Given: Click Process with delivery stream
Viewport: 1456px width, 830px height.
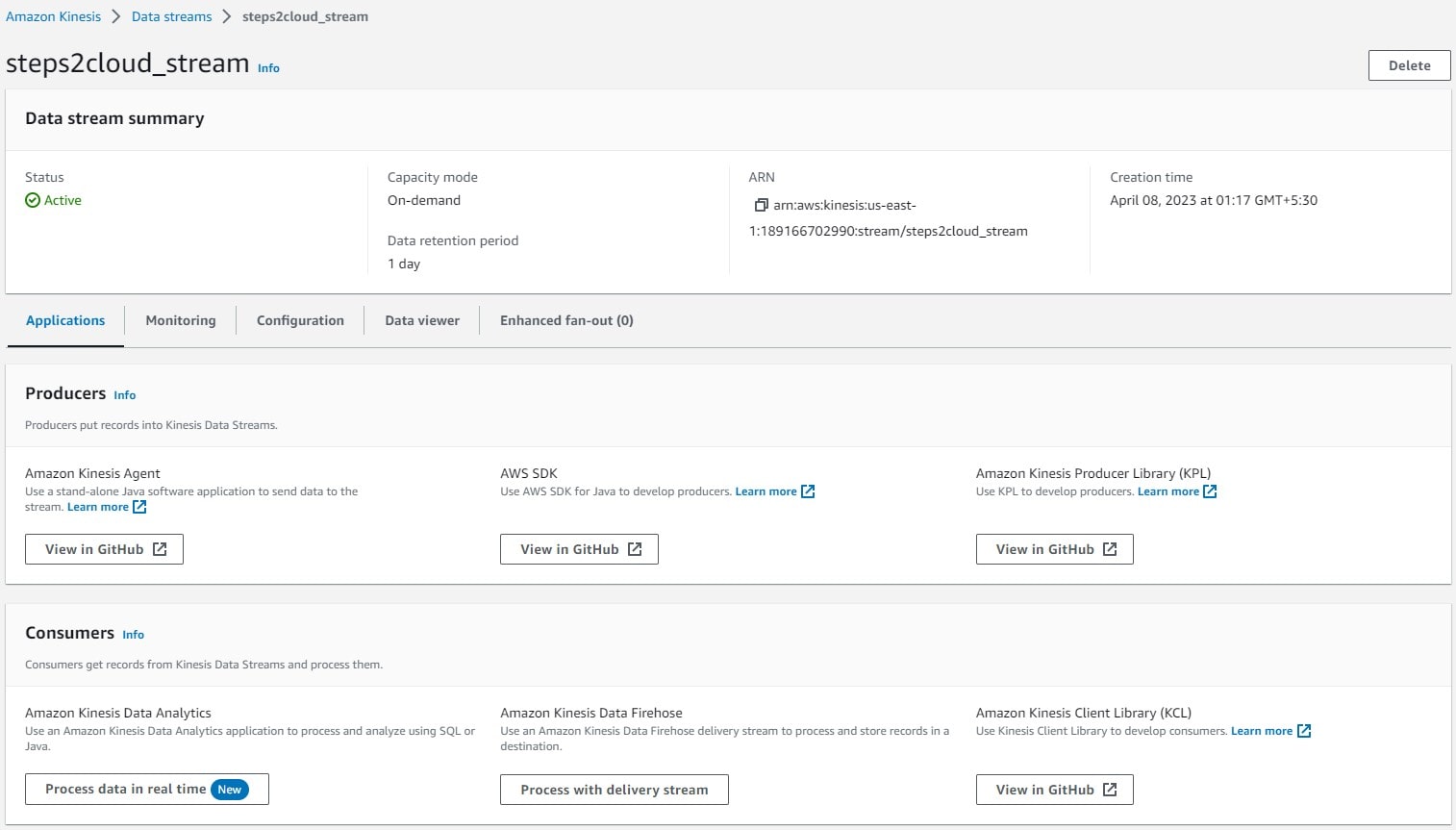Looking at the screenshot, I should click(x=614, y=789).
